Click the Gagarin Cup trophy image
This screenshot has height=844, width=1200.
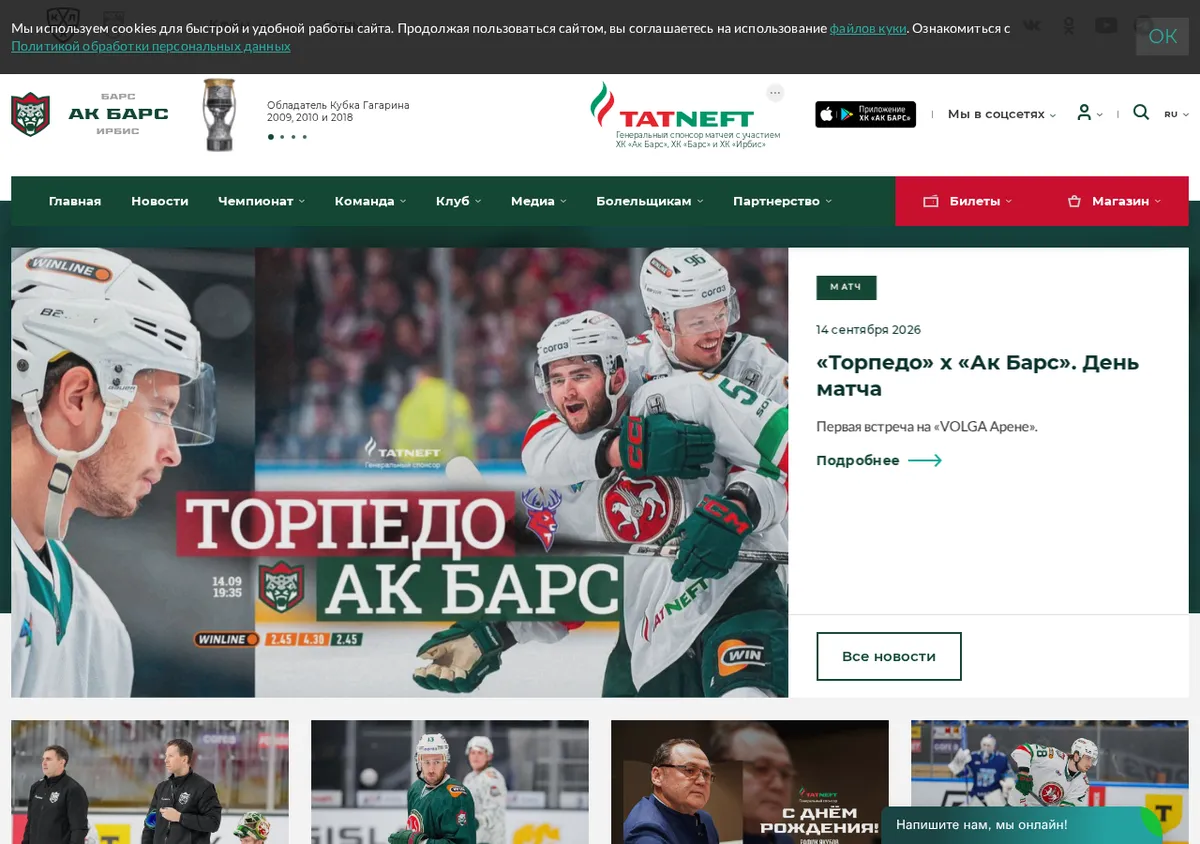coord(219,115)
